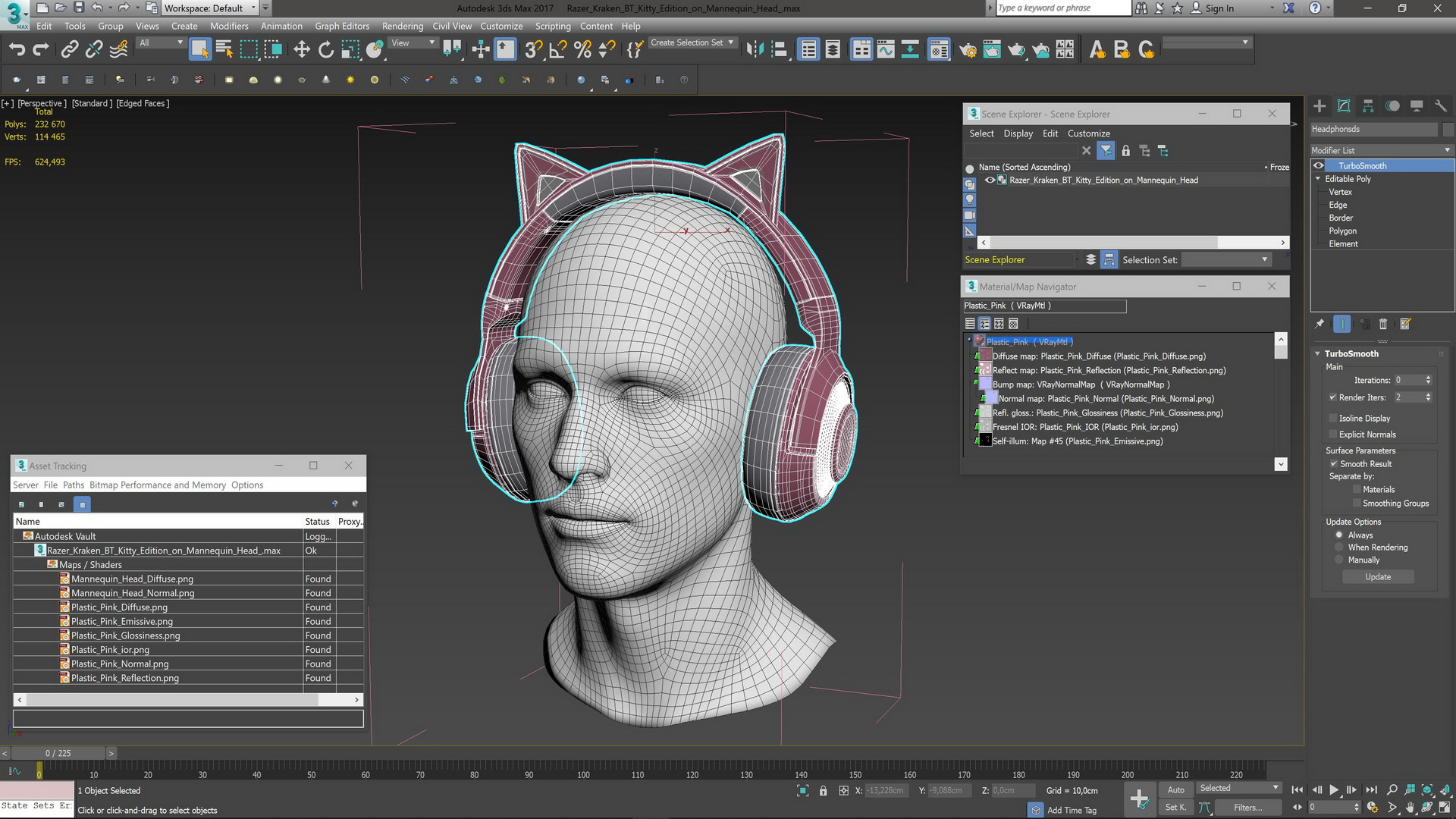Open the Scripting menu
1456x819 pixels.
[553, 26]
